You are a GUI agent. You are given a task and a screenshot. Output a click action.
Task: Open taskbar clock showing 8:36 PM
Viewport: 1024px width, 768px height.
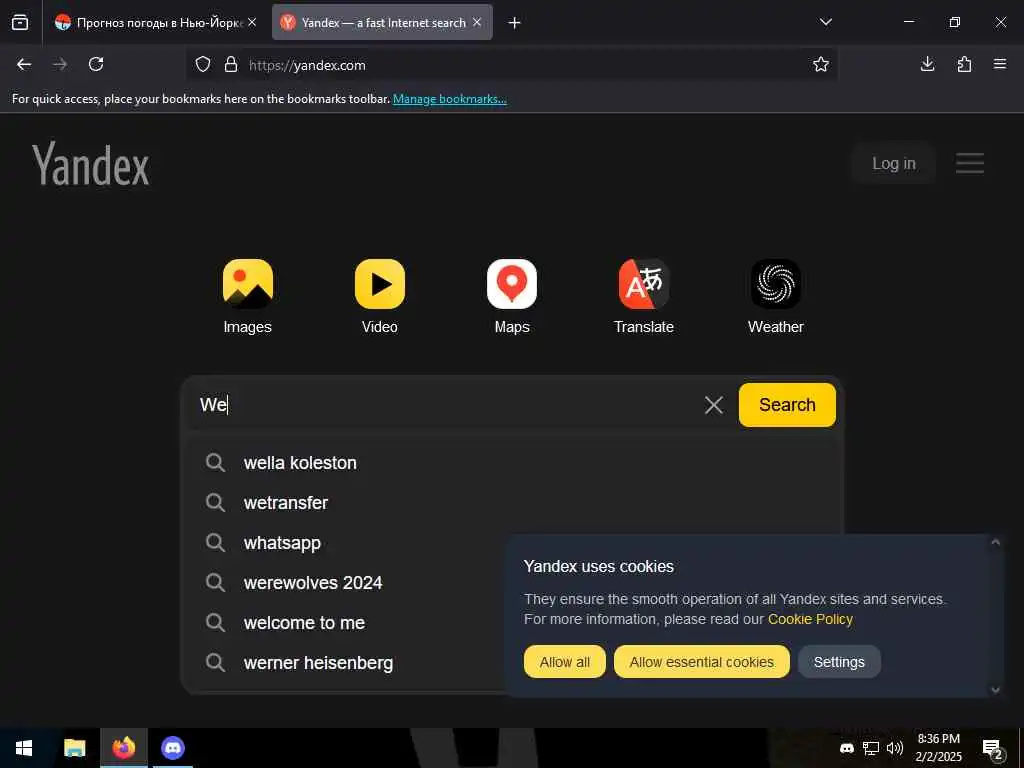pyautogui.click(x=938, y=748)
